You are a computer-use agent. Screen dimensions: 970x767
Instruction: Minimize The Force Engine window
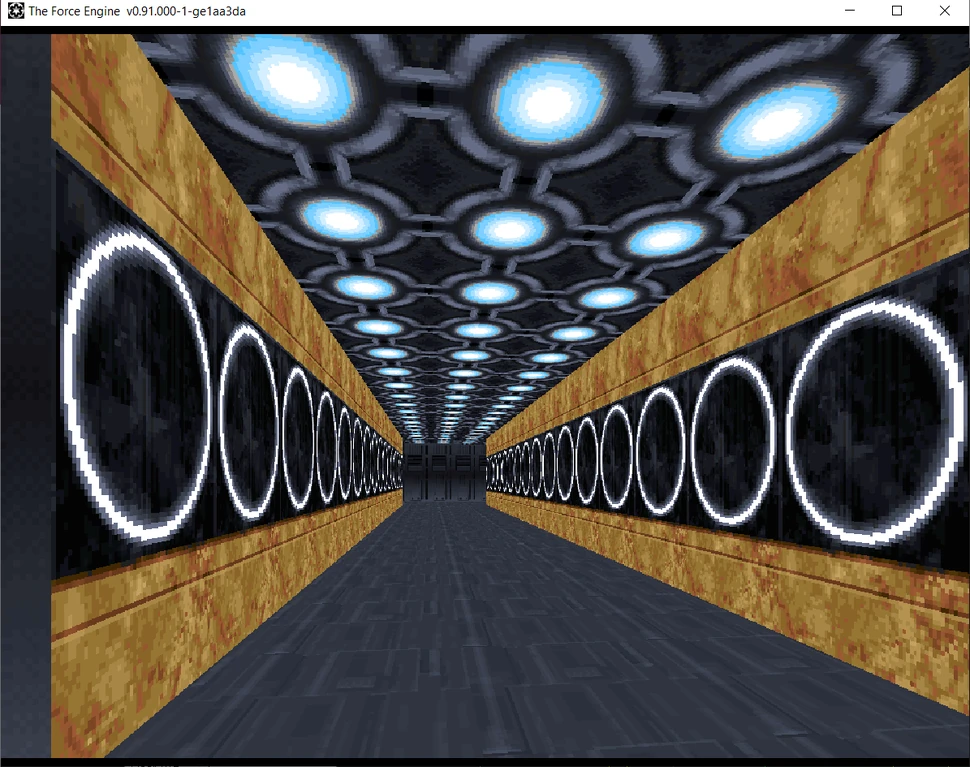click(849, 10)
